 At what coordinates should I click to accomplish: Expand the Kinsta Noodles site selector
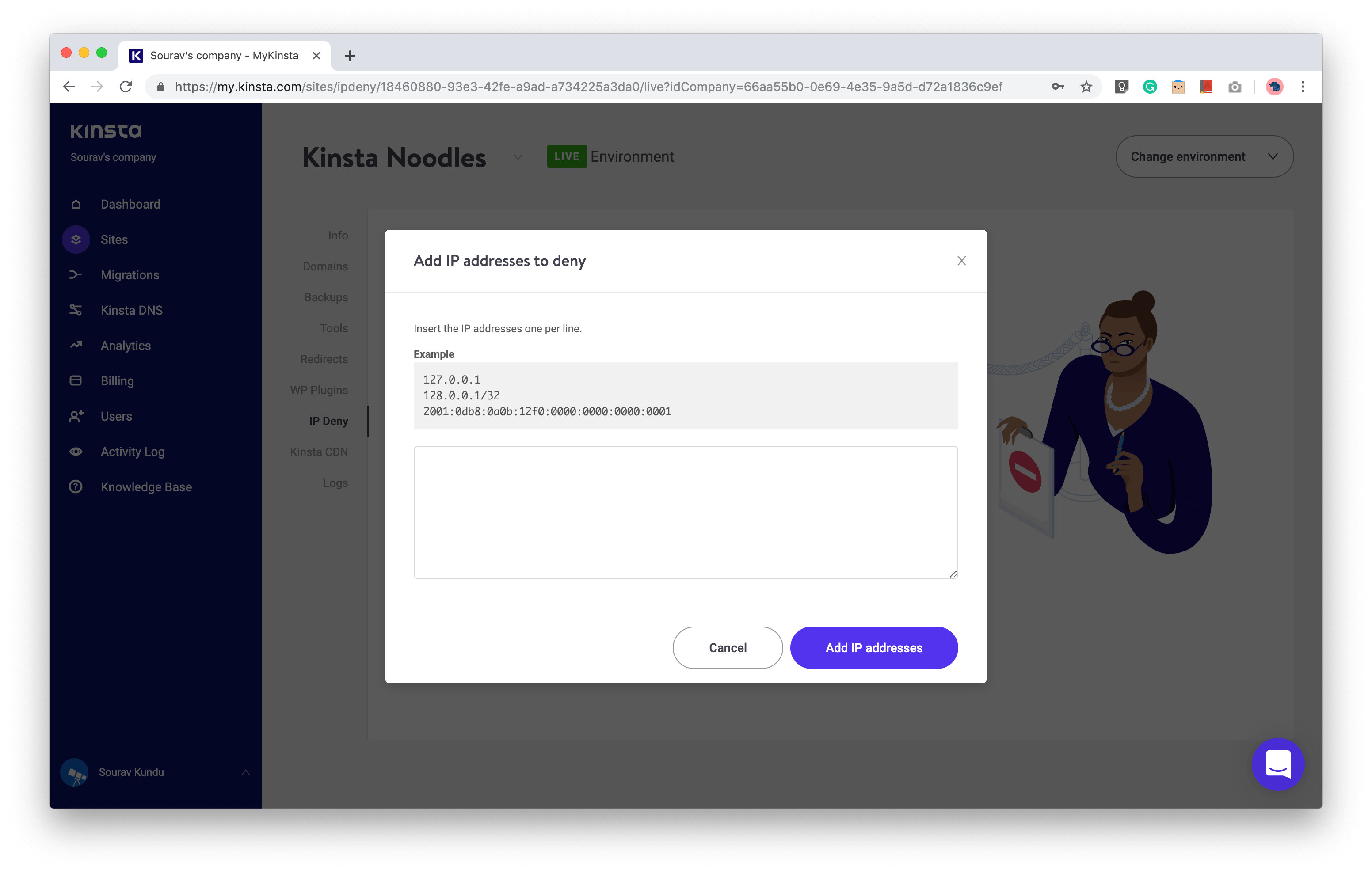pyautogui.click(x=516, y=157)
